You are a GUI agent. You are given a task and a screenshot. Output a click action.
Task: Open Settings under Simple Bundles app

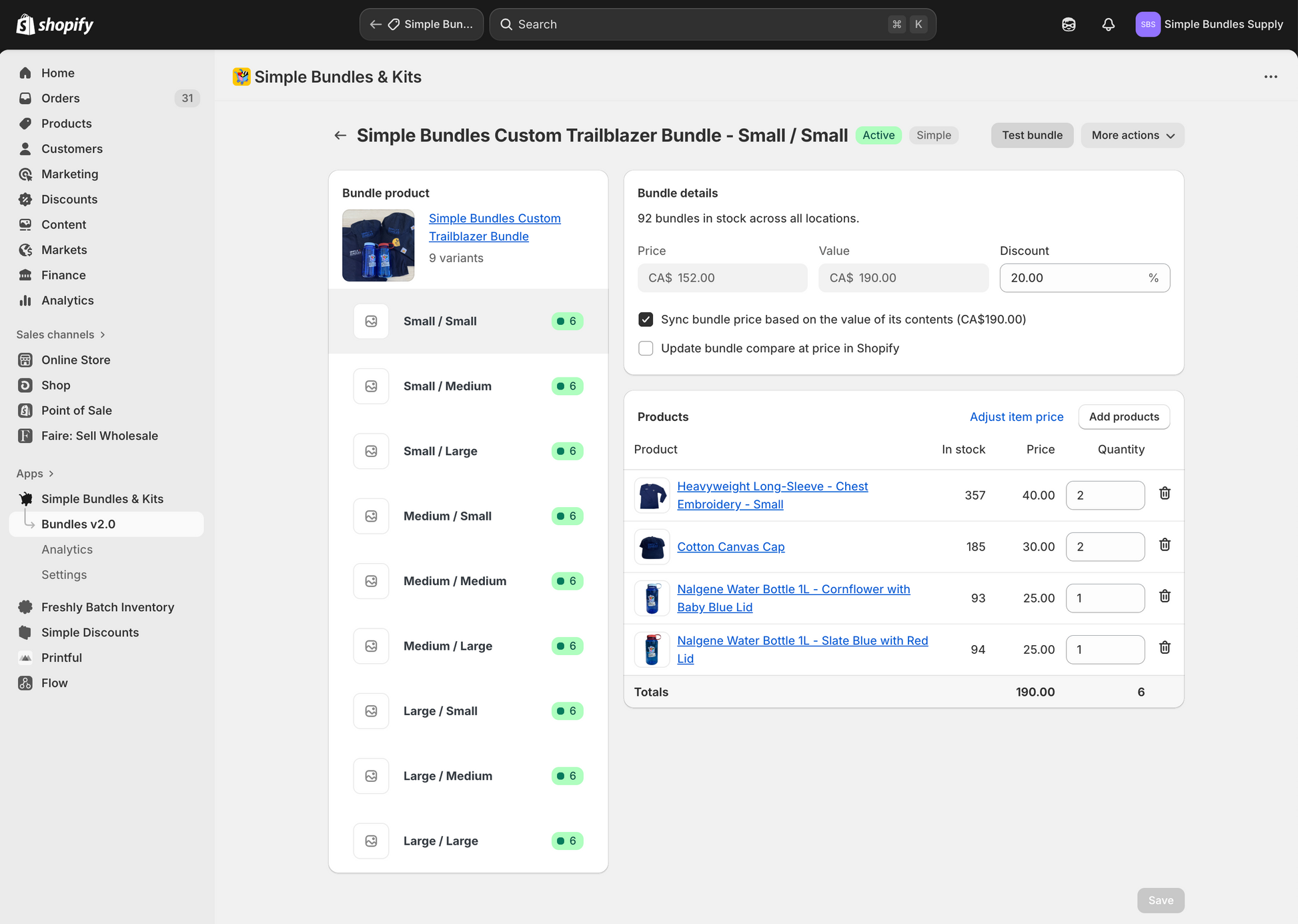click(64, 575)
